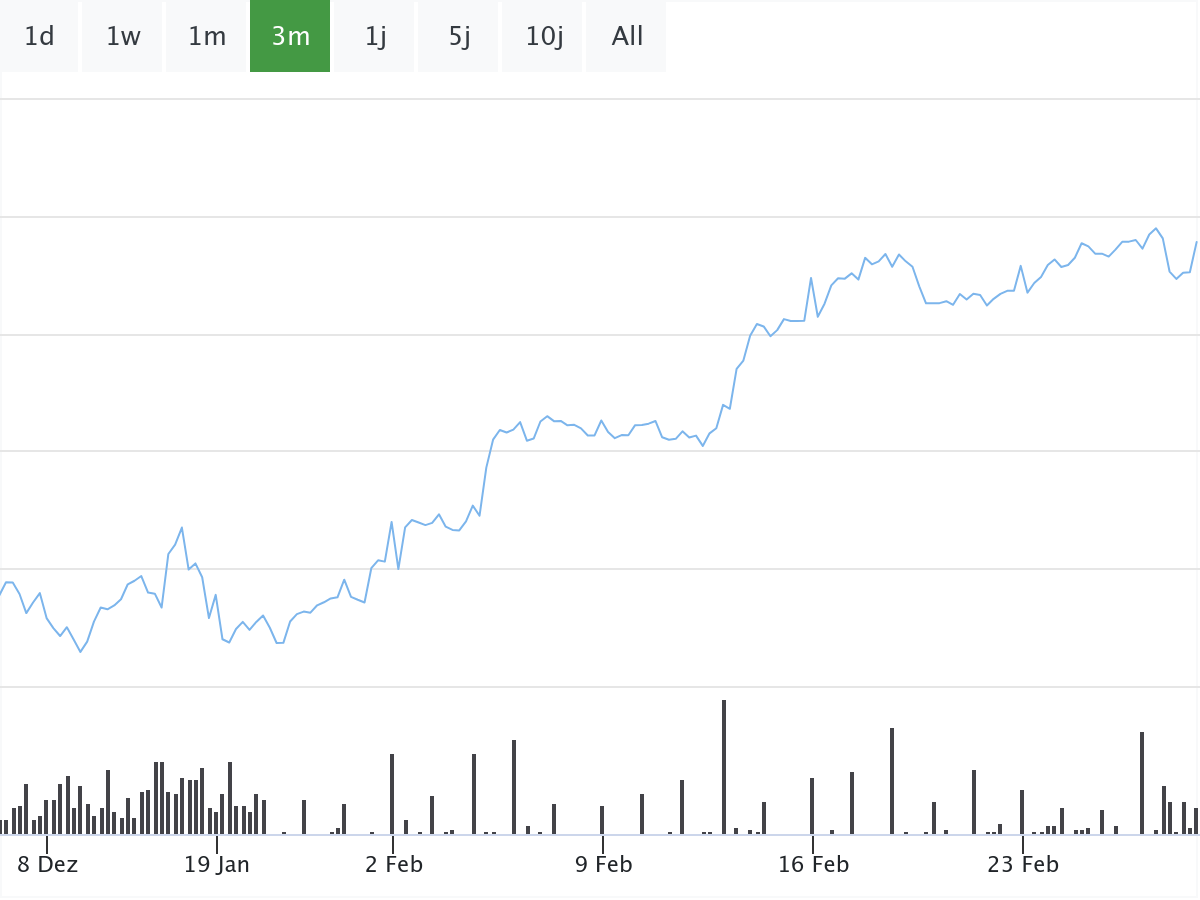Pick the "16 Feb" date label
Viewport: 1200px width, 900px height.
[x=813, y=864]
